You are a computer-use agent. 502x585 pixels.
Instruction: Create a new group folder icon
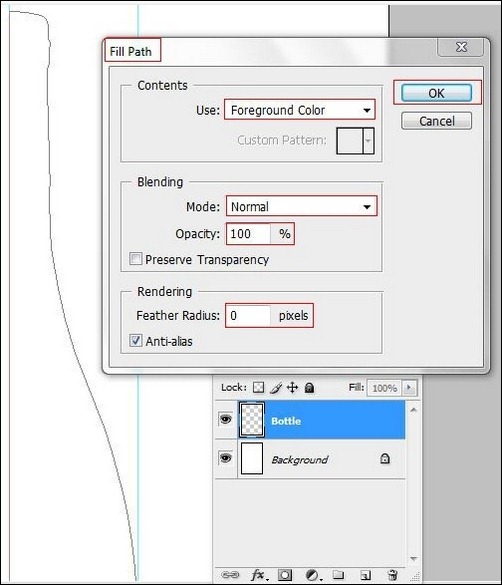pos(339,574)
